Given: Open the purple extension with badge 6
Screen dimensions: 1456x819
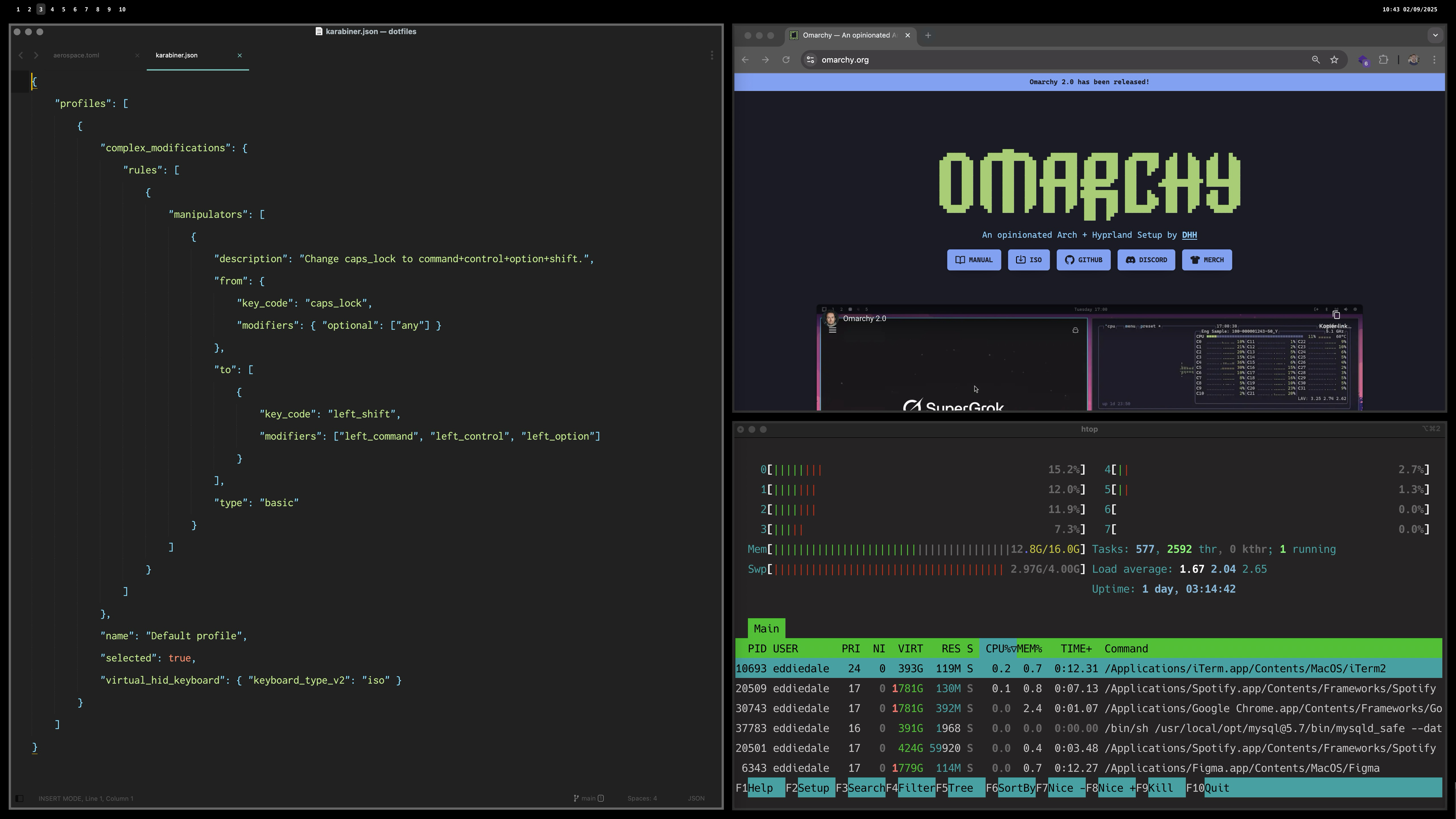Looking at the screenshot, I should tap(1364, 61).
